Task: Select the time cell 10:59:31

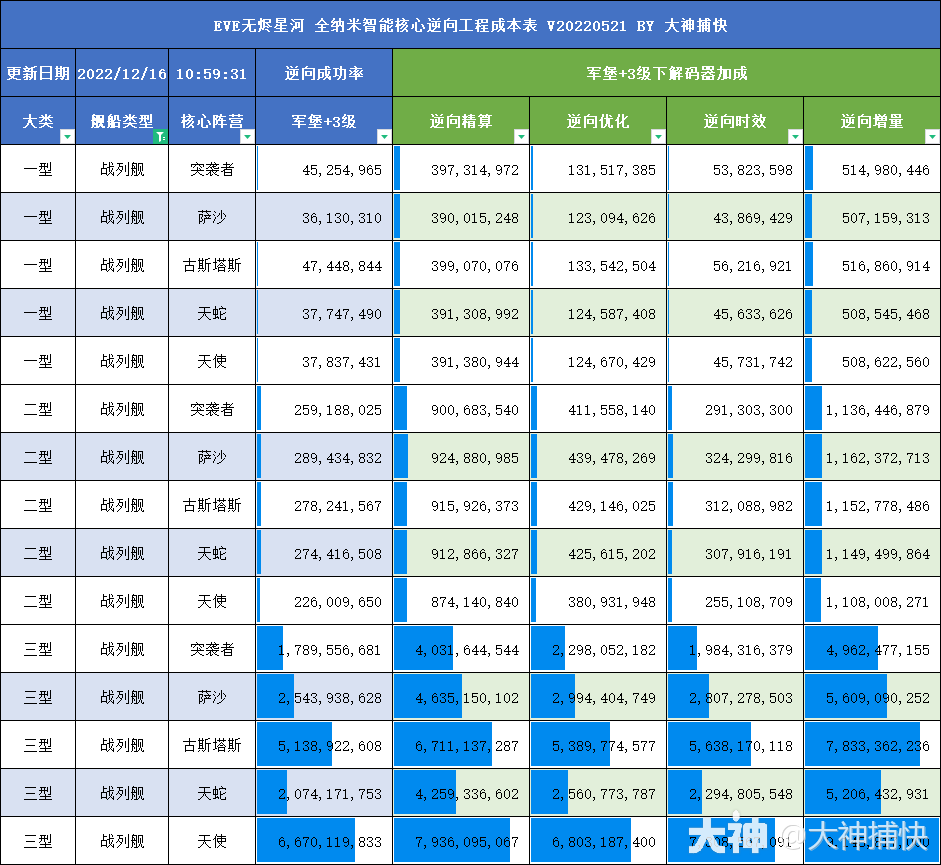Action: tap(212, 72)
